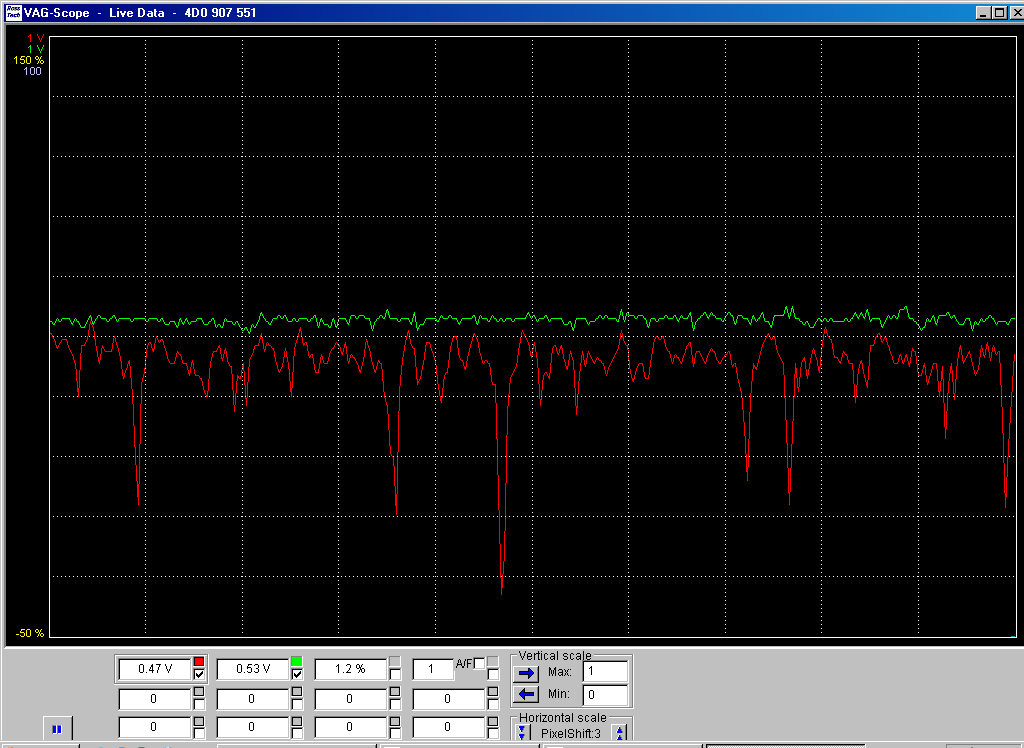Click the Vertical scale Min field

click(x=605, y=694)
